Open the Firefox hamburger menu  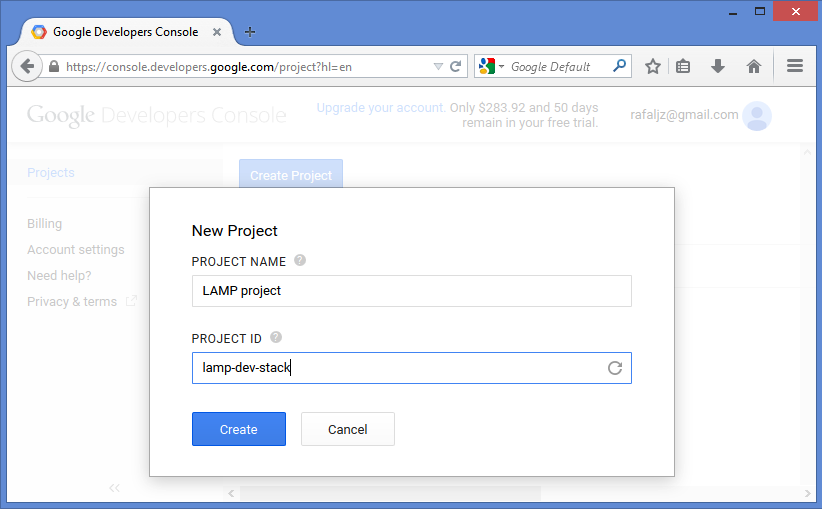[795, 66]
